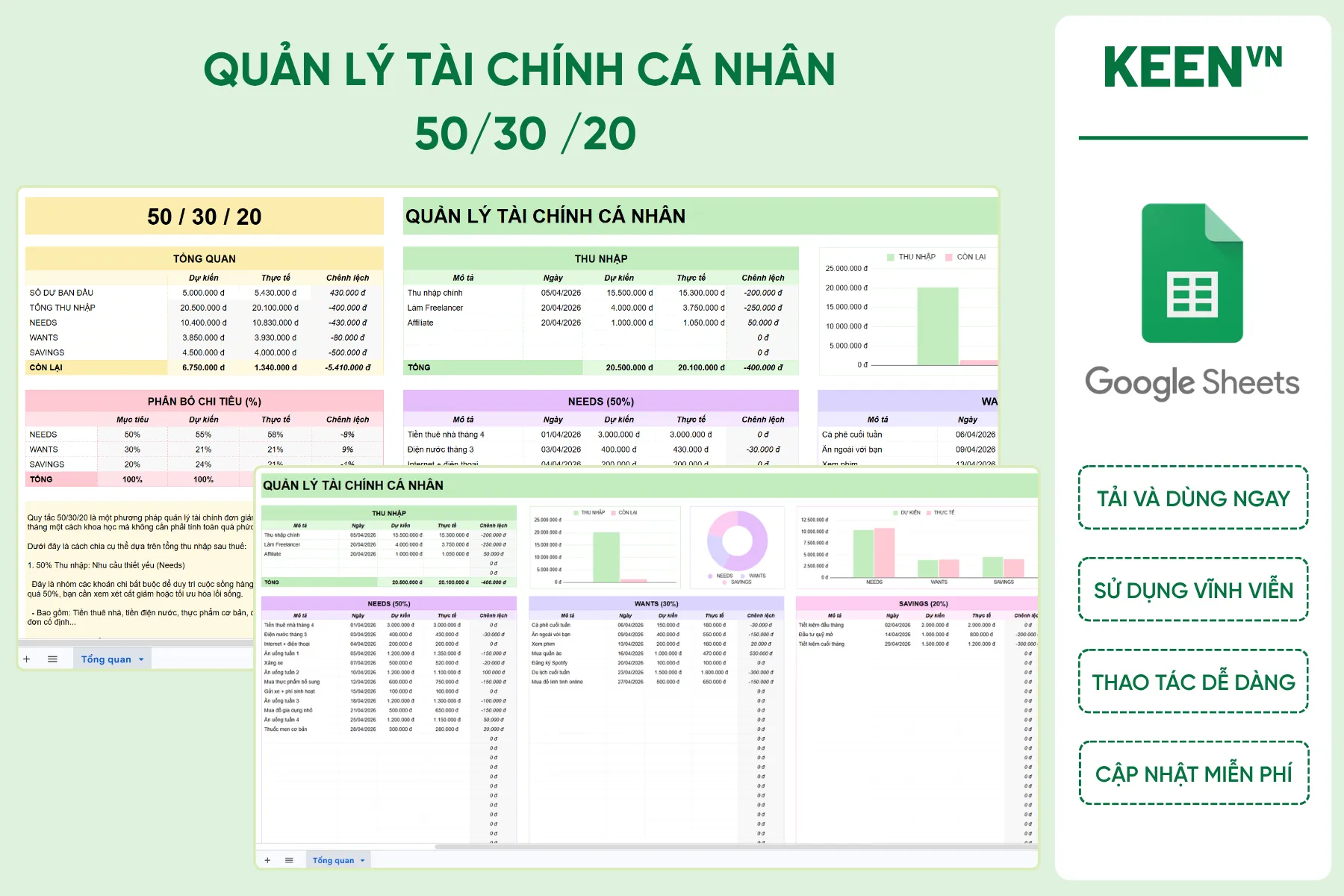Click the add sheet plus icon

(x=267, y=860)
